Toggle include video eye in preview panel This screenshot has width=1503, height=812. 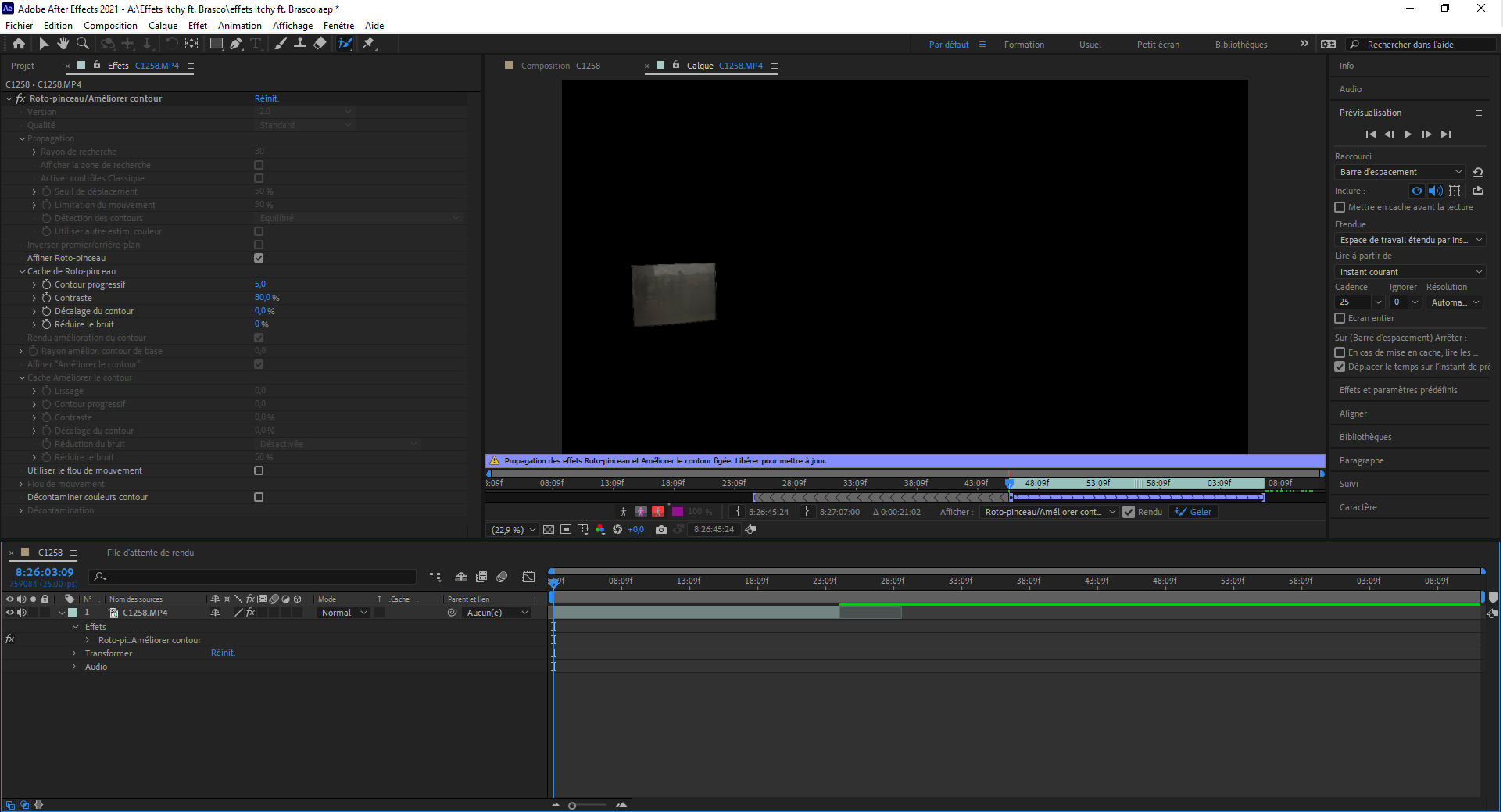(1417, 191)
